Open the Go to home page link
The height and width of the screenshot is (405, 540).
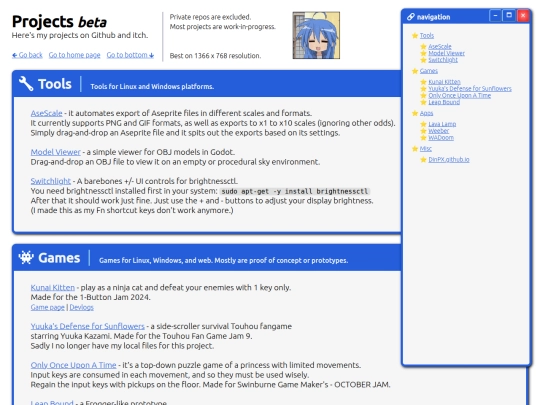pos(74,55)
